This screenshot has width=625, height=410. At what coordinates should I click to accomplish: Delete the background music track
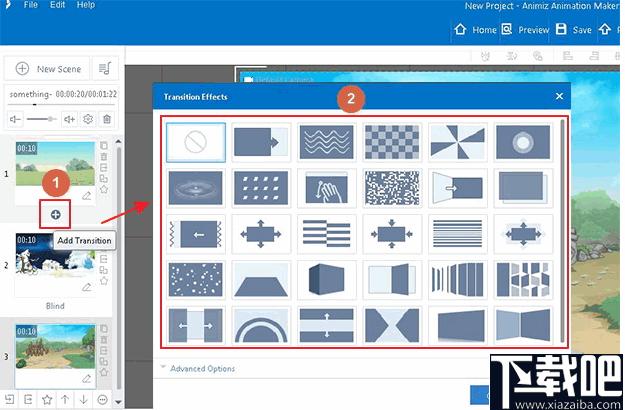[x=107, y=119]
